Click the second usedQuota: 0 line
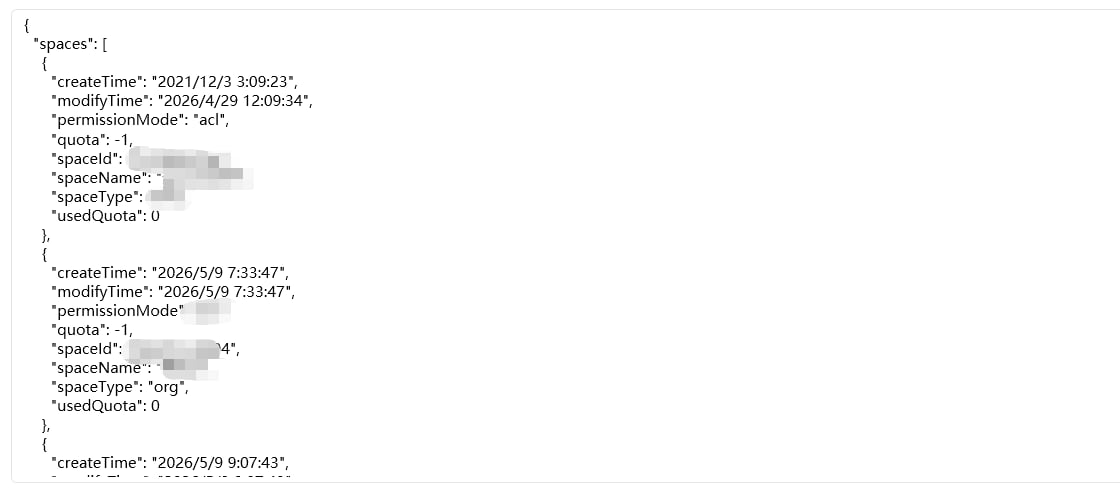1120x499 pixels. [105, 406]
